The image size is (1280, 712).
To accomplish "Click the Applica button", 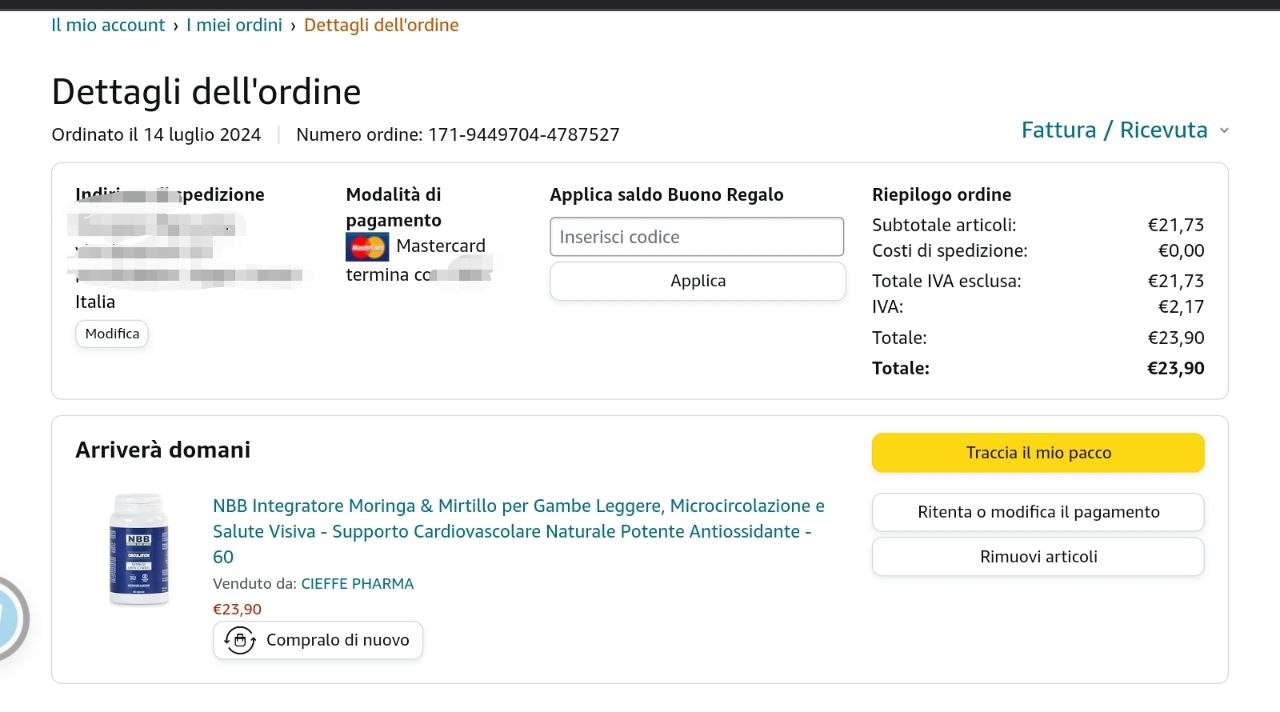I will 698,281.
